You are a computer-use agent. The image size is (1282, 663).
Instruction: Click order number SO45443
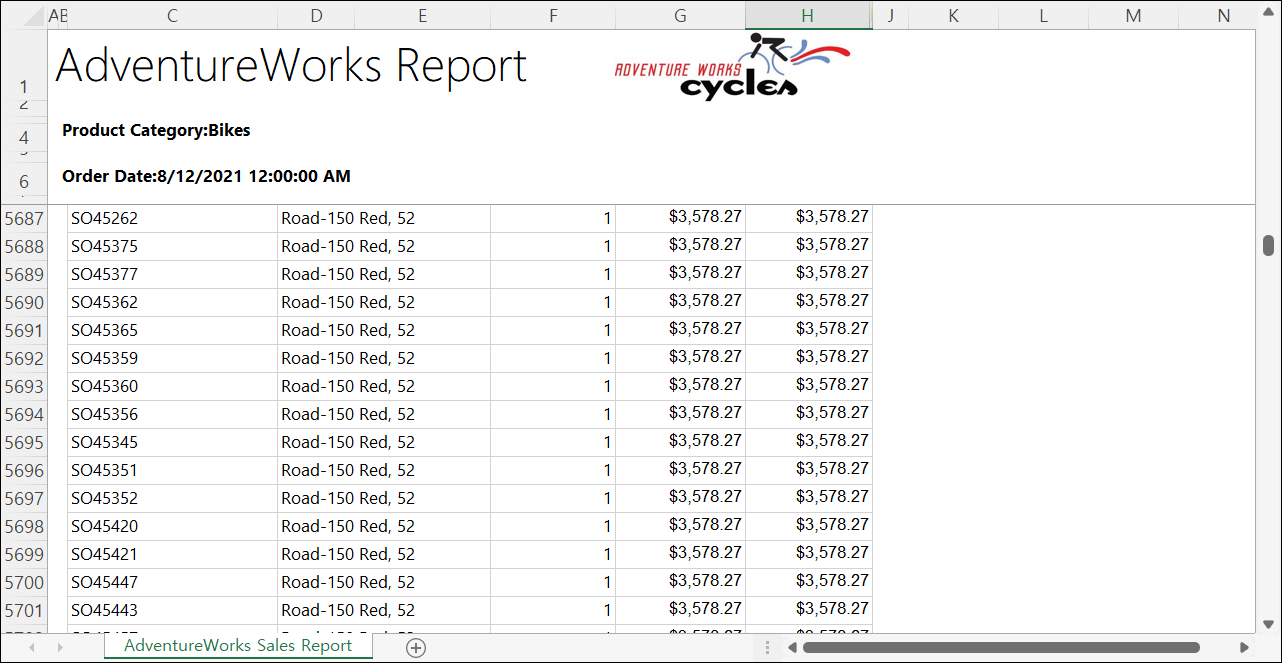[172, 610]
